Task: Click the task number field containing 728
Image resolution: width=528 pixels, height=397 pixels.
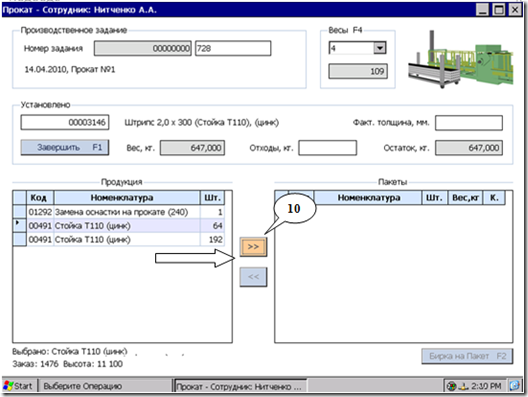Action: tap(233, 48)
